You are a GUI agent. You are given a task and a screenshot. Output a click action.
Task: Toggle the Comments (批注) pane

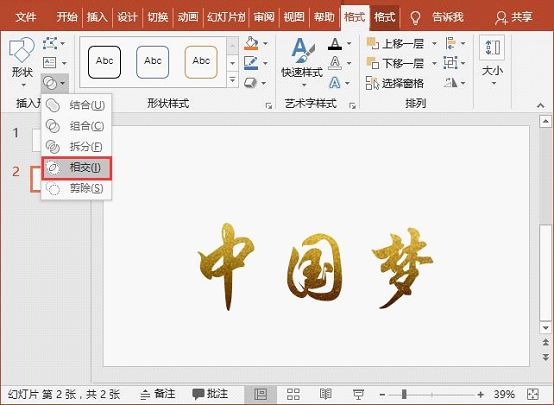coord(210,394)
